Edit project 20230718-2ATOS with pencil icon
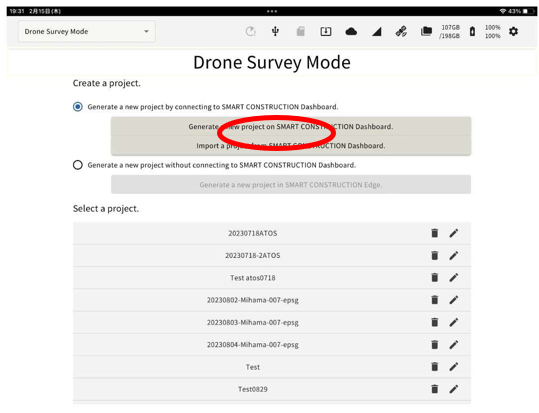The width and height of the screenshot is (539, 413). tap(454, 255)
